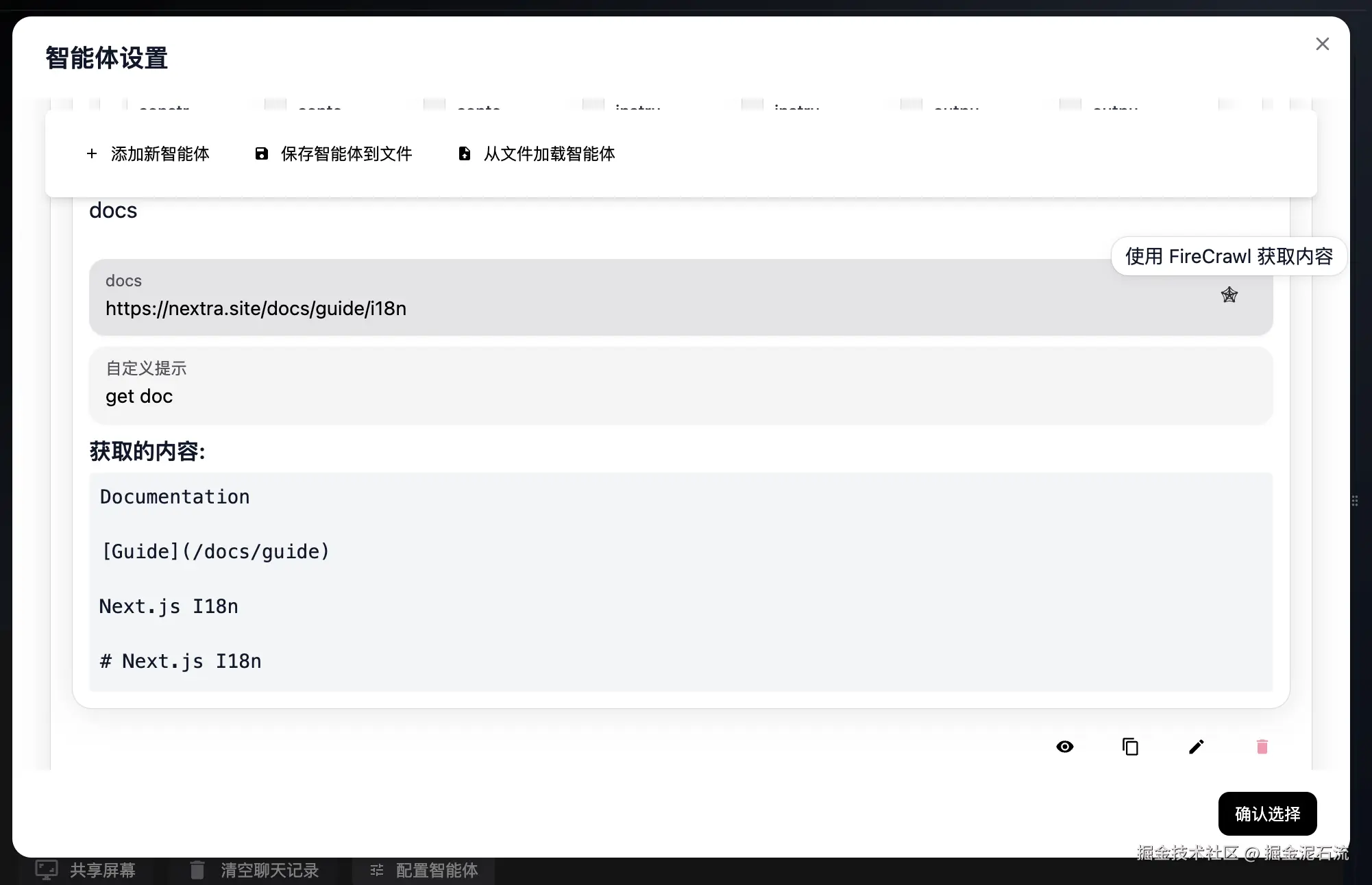Viewport: 1372px width, 885px height.
Task: Click 清空聊天记录 trash in bottom bar
Action: [255, 870]
